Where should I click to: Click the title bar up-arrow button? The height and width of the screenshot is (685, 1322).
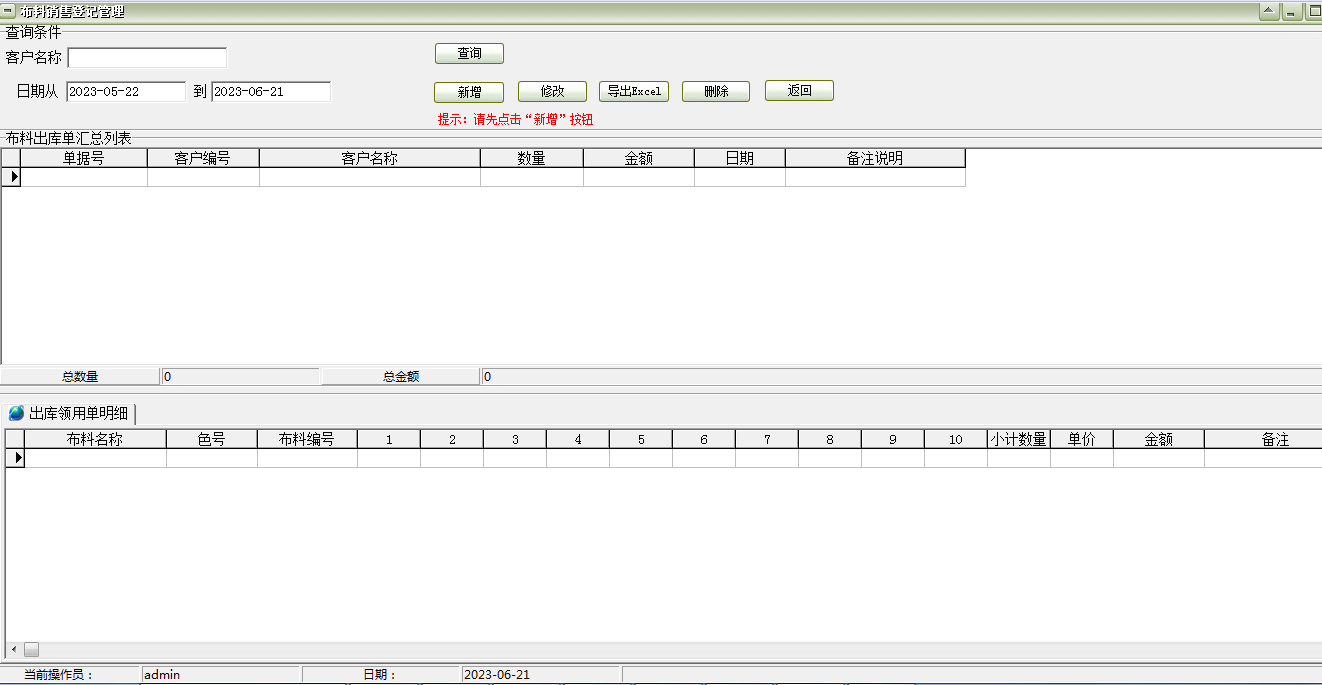click(x=1269, y=11)
